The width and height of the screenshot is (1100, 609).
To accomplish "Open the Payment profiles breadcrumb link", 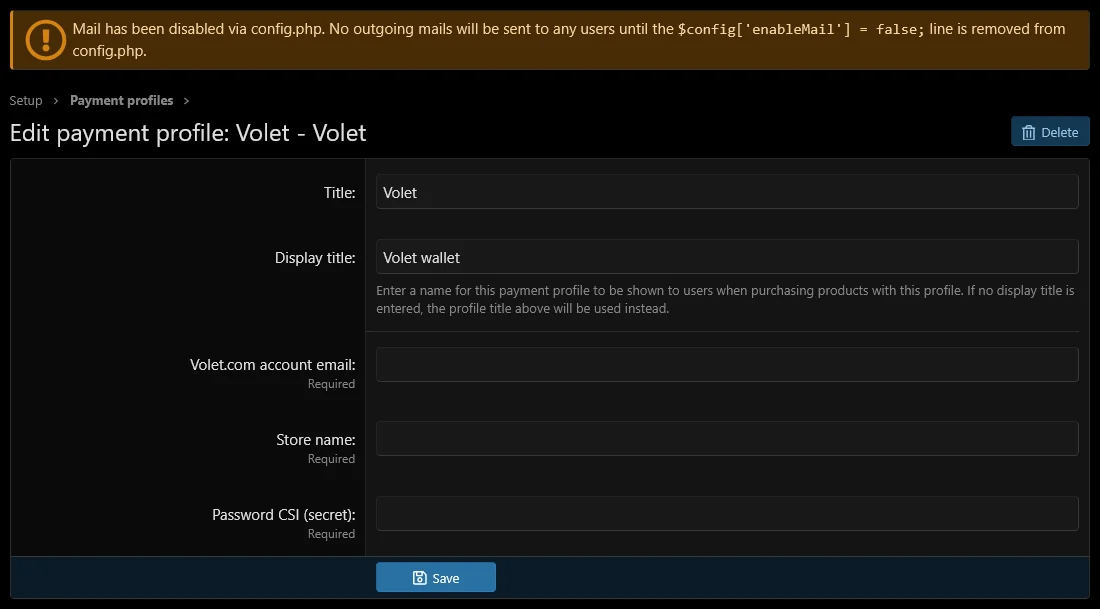I will coord(121,101).
